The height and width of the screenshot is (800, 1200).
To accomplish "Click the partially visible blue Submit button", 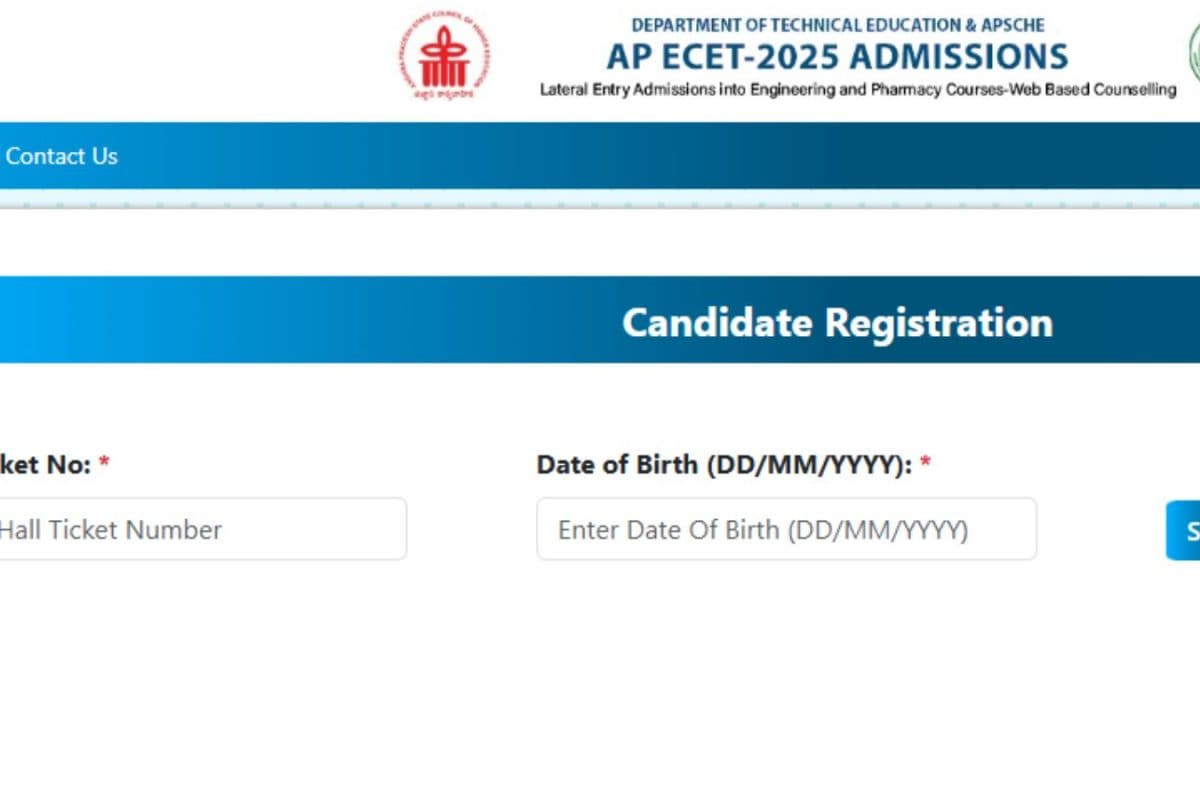I will tap(1183, 530).
